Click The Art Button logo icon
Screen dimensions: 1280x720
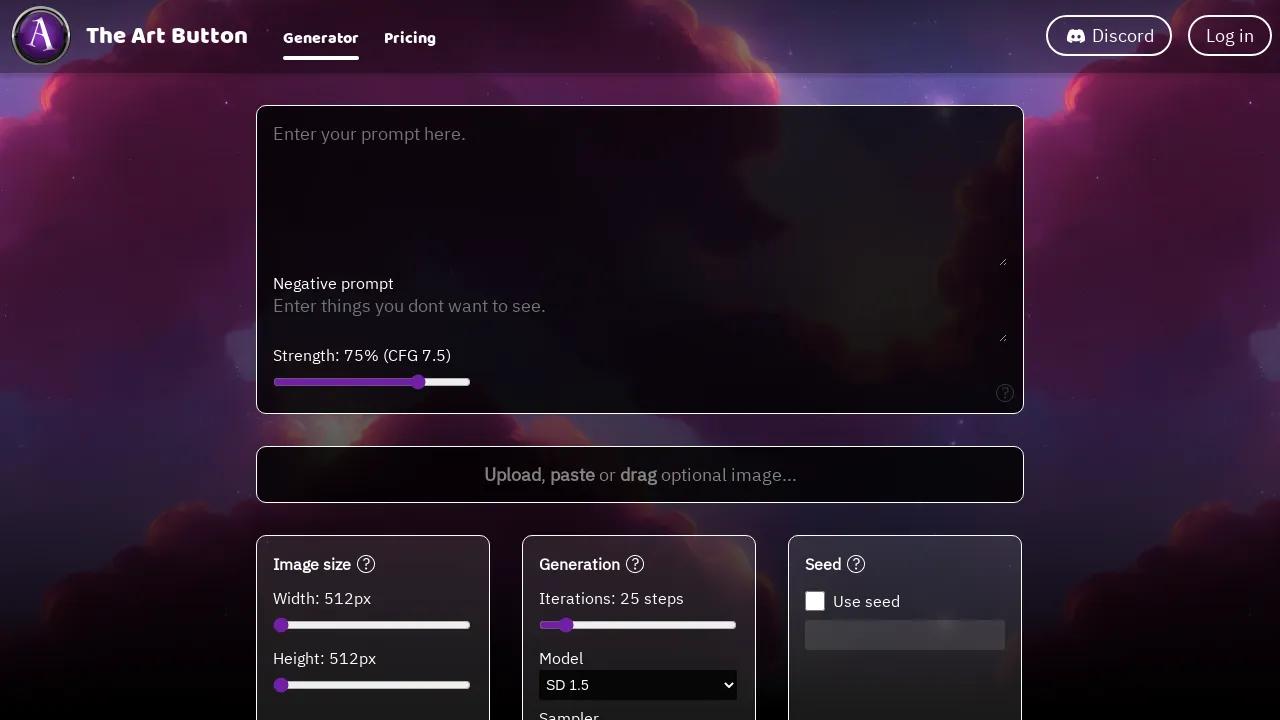pyautogui.click(x=41, y=36)
